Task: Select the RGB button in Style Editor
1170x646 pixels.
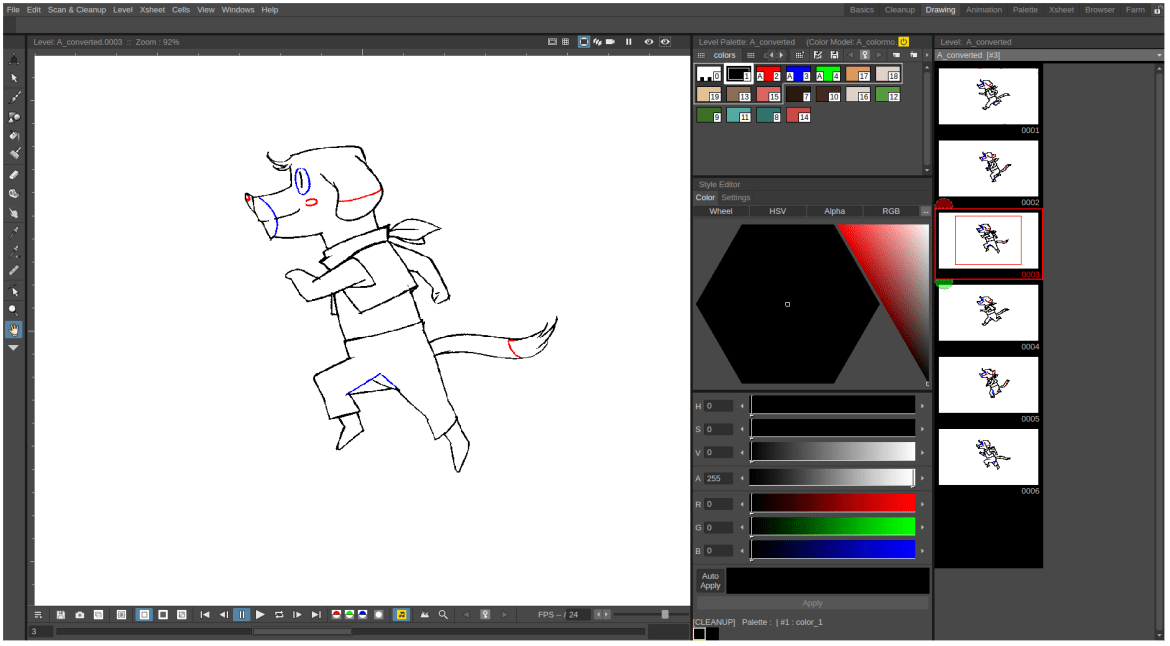Action: click(x=891, y=211)
